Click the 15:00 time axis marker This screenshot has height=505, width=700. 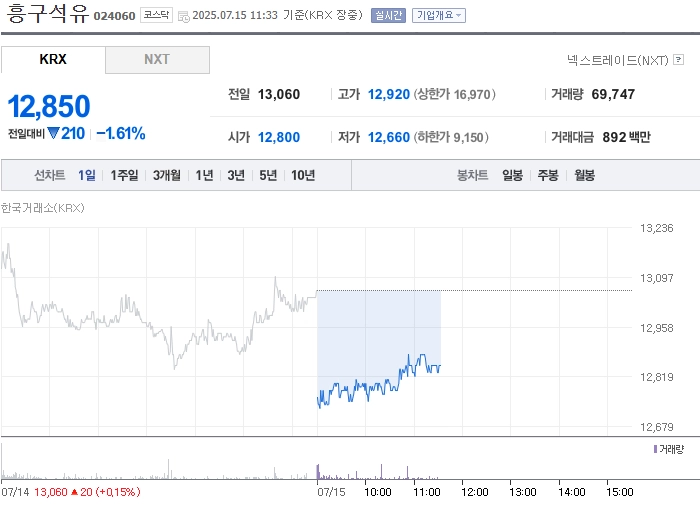(620, 492)
